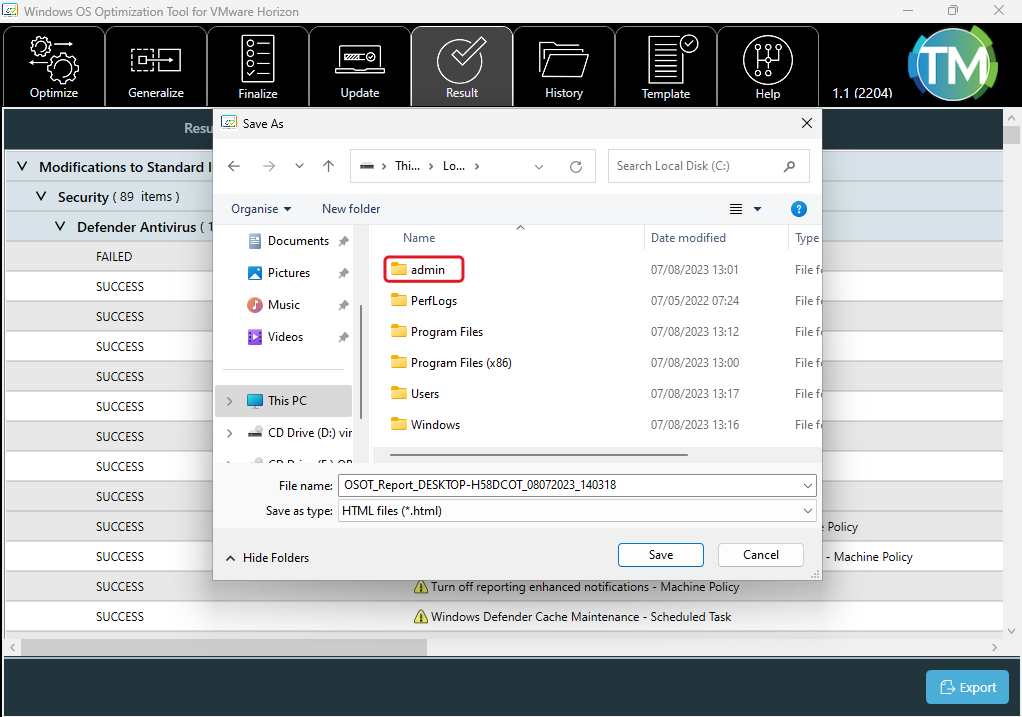The width and height of the screenshot is (1022, 717).
Task: Expand the File name history dropdown
Action: click(x=807, y=485)
